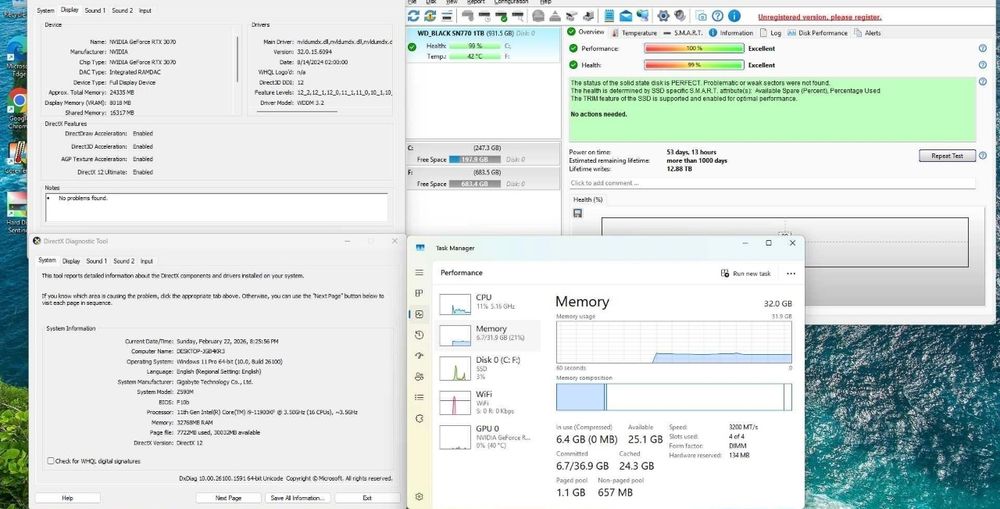Click the camera screenshot icon in Hard Disk Sentinel toolbar
The image size is (1000, 509).
click(x=702, y=16)
